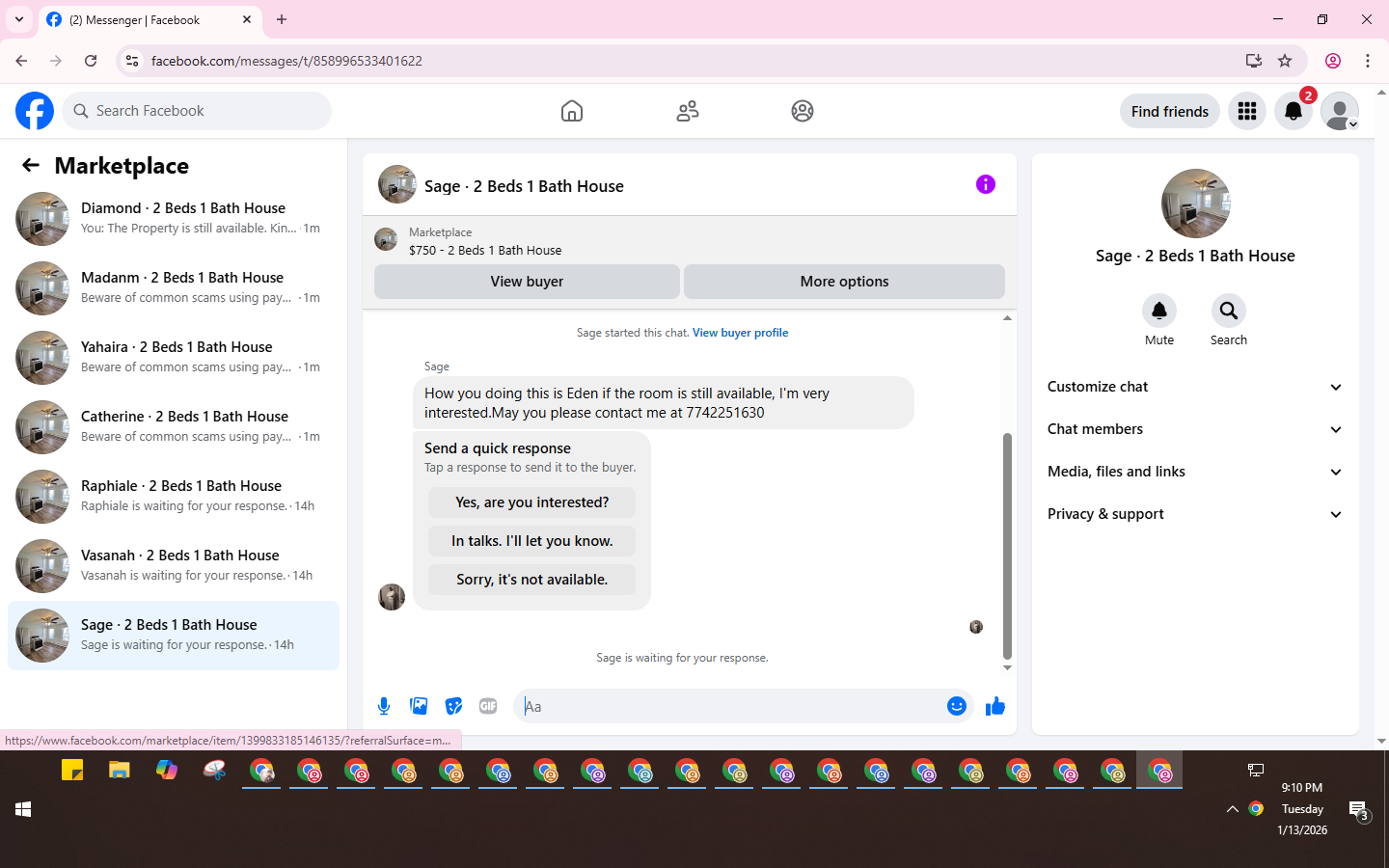Choose a sticker icon
Viewport: 1389px width, 868px height.
(453, 706)
